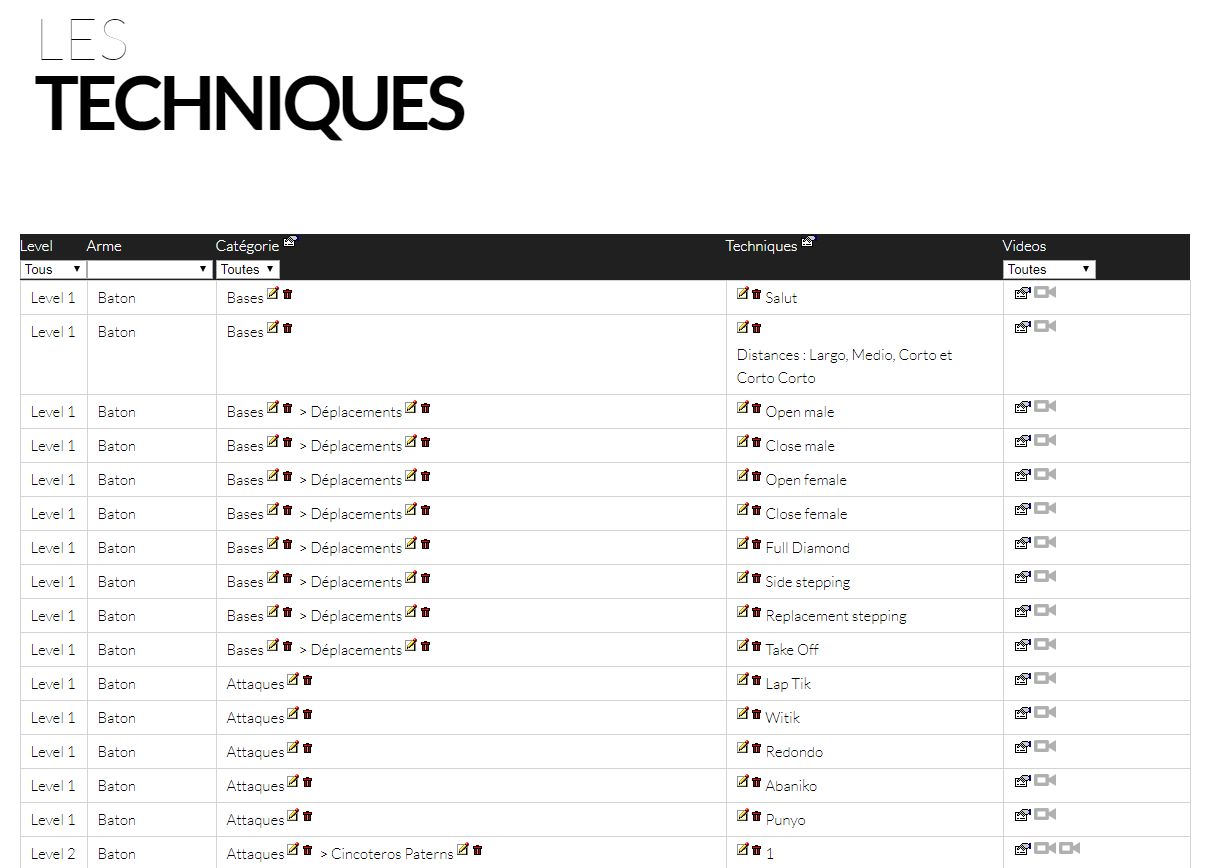Viewport: 1208px width, 868px height.
Task: Click the edit icon next to Salut technique
Action: [x=742, y=294]
